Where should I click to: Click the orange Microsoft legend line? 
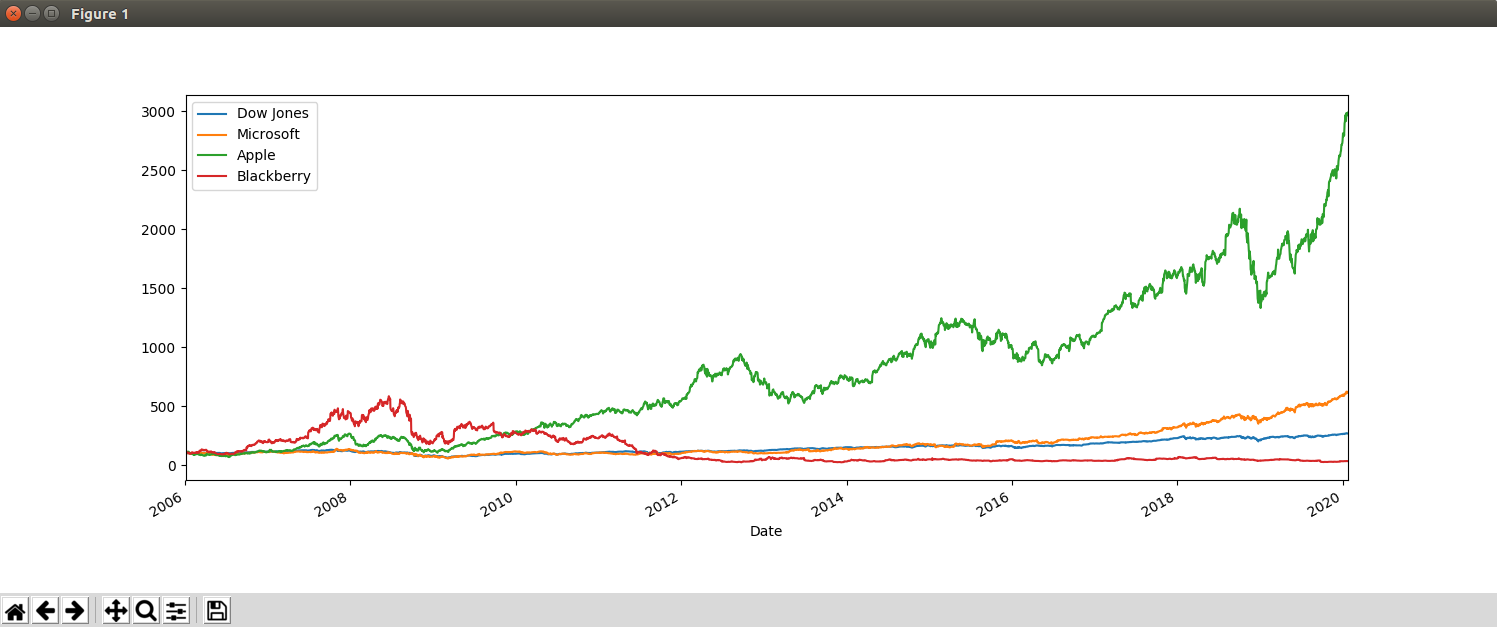[213, 134]
